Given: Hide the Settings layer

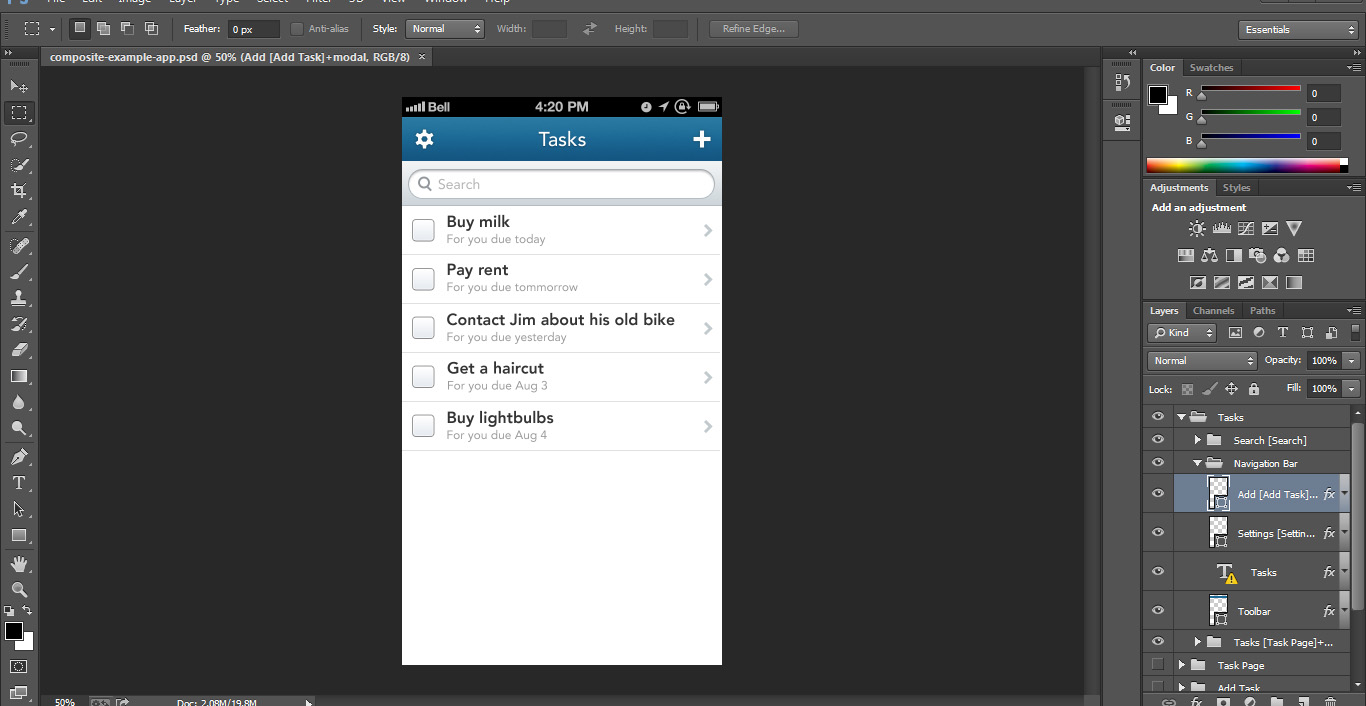Looking at the screenshot, I should [x=1157, y=532].
